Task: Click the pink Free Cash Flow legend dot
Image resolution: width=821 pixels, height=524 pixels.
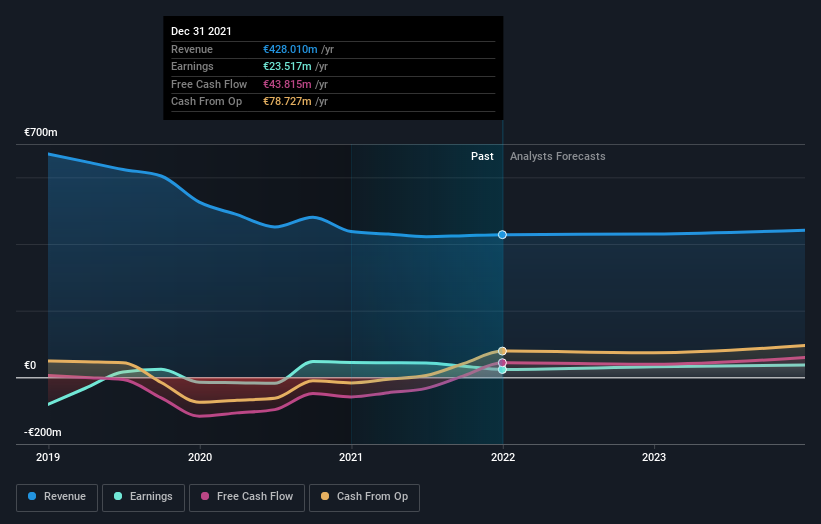Action: (x=205, y=496)
